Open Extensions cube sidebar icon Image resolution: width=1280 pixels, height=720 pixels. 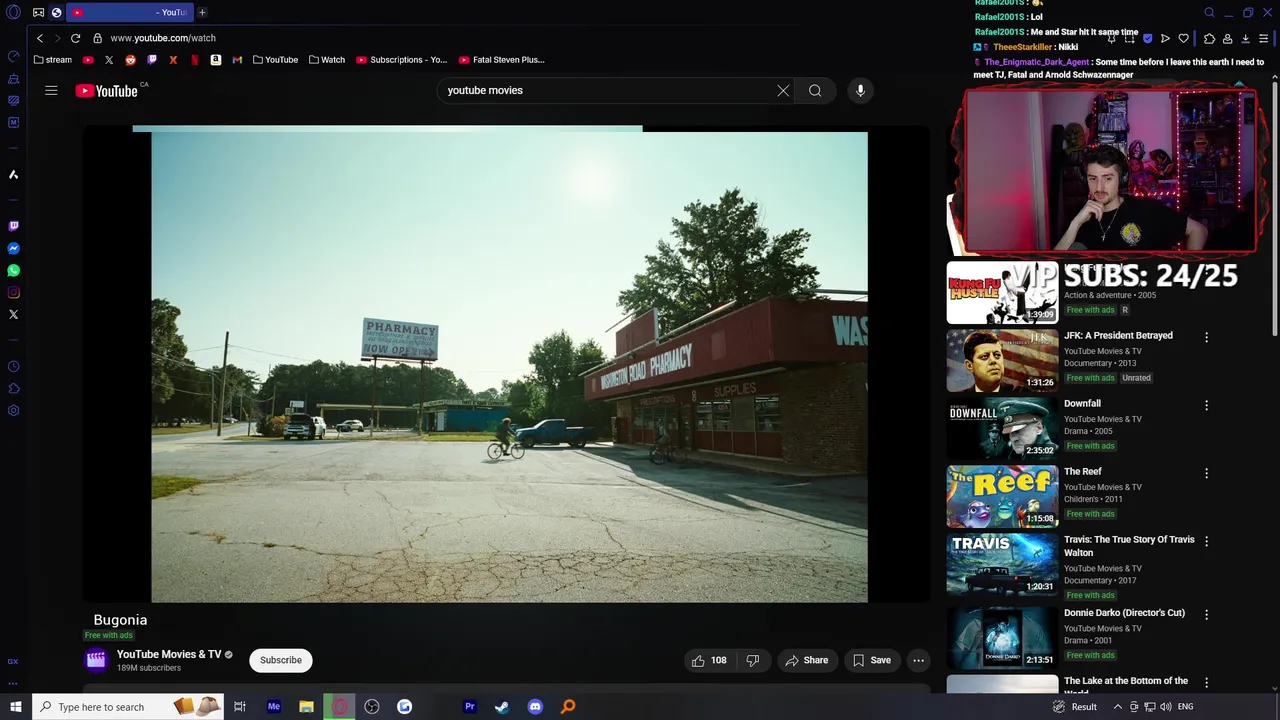coord(14,388)
